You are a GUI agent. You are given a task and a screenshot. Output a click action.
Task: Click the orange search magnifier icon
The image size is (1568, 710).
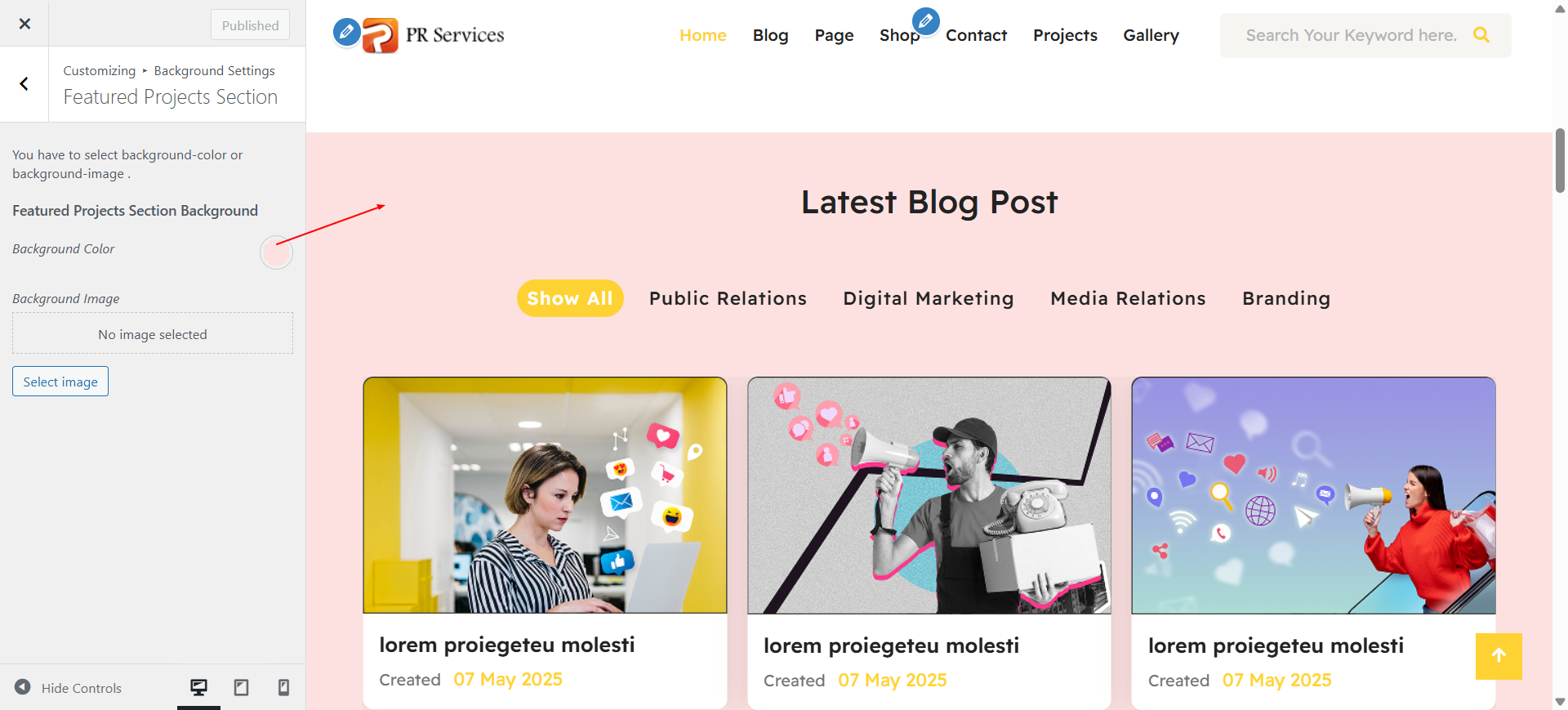point(1481,35)
